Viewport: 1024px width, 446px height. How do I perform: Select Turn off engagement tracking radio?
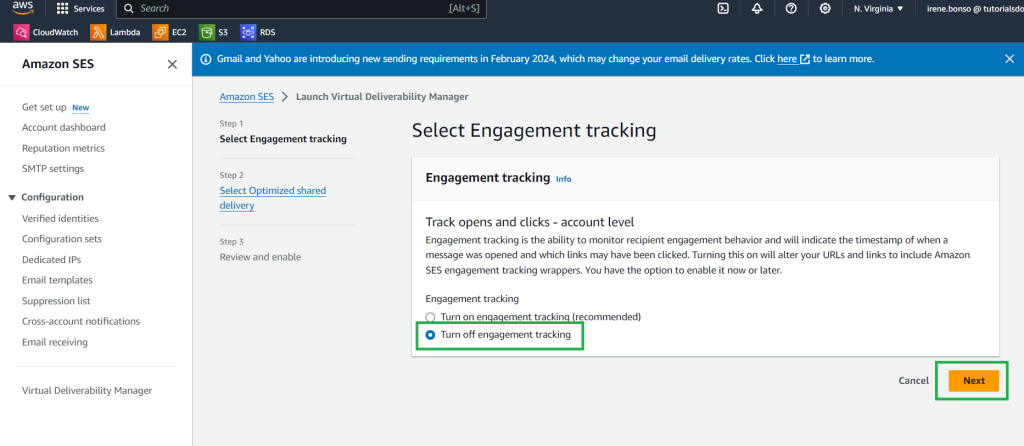click(430, 335)
